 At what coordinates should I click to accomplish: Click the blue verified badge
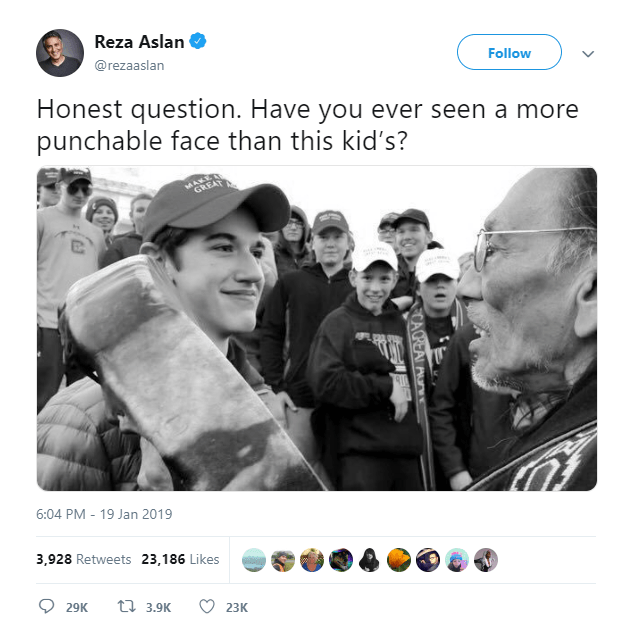[200, 42]
